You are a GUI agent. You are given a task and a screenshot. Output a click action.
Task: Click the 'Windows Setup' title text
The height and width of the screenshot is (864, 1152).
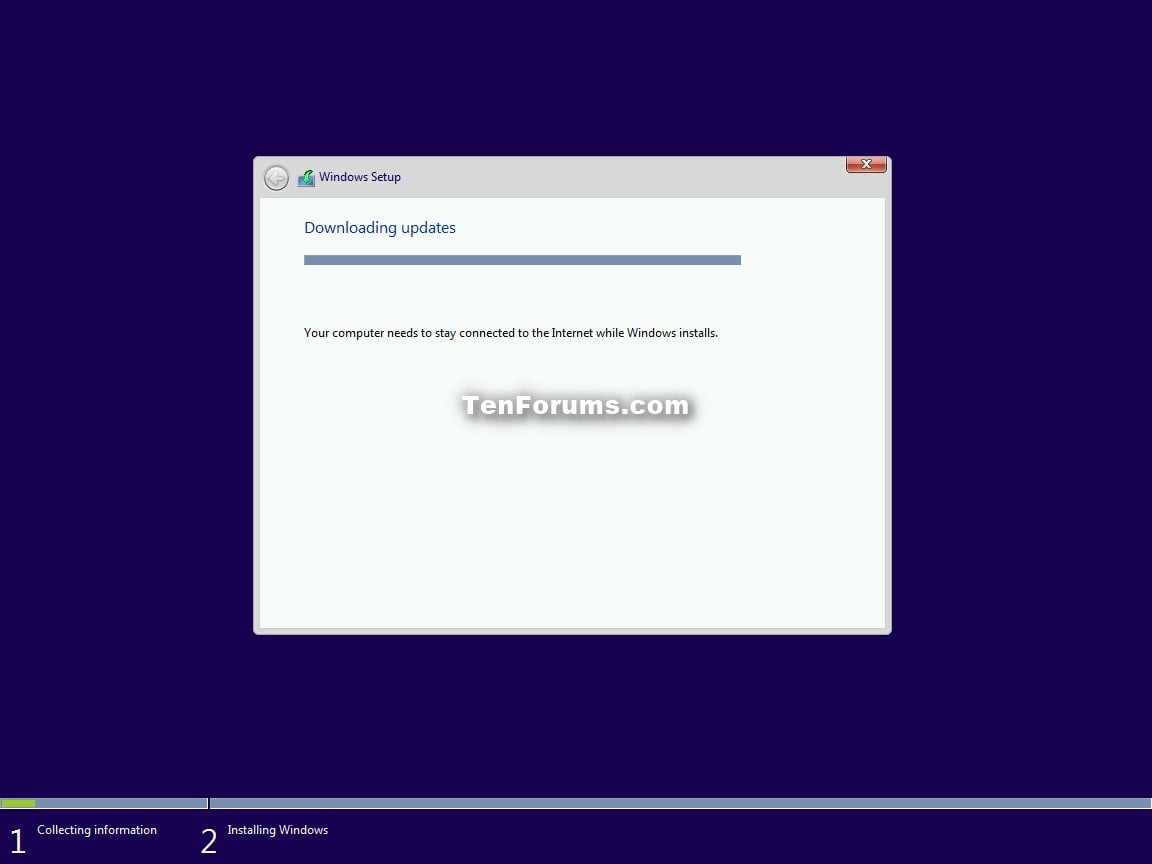coord(359,177)
